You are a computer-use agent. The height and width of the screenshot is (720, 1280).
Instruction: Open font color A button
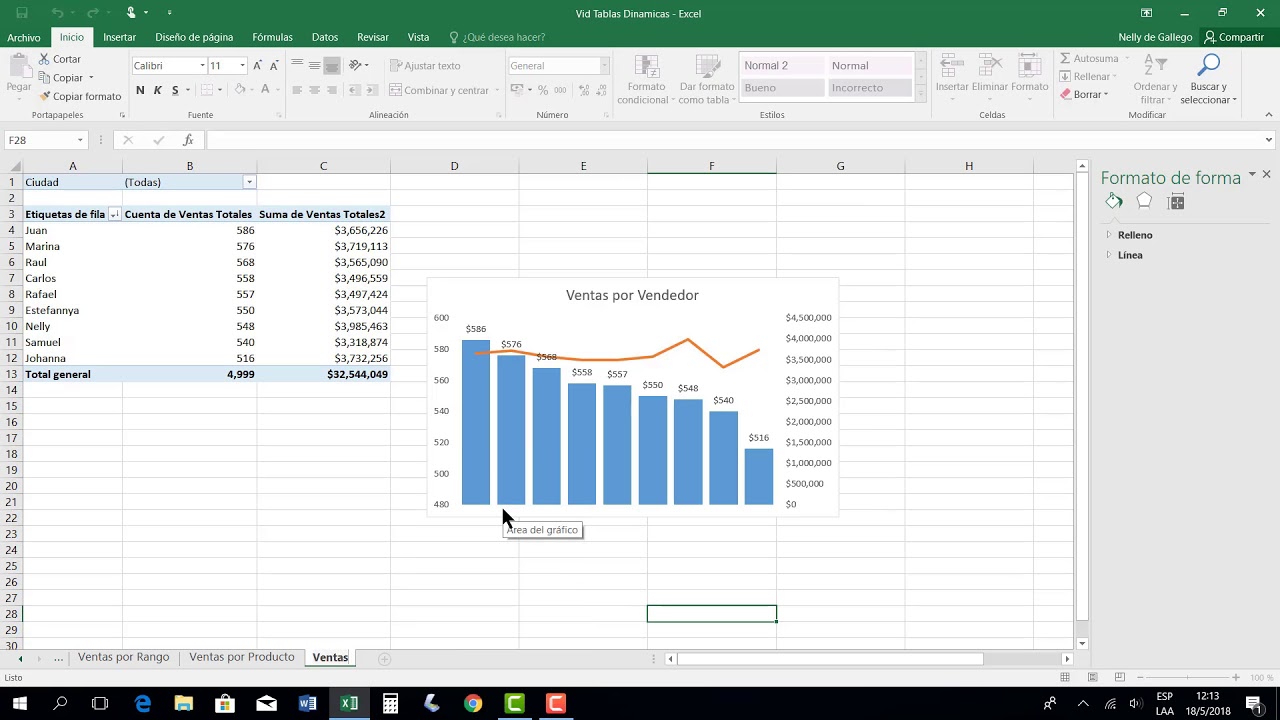pyautogui.click(x=265, y=90)
